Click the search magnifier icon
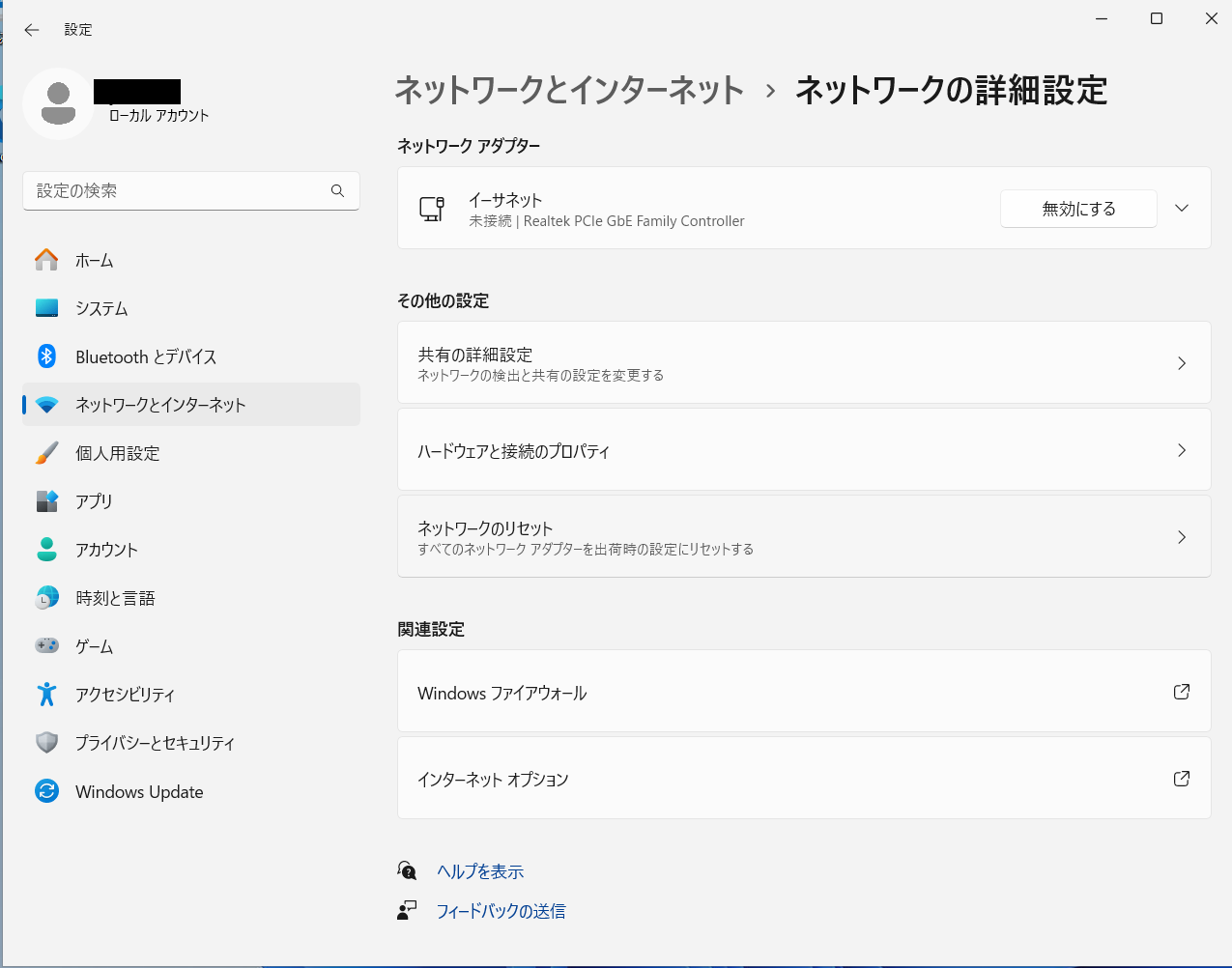1232x968 pixels. click(x=337, y=191)
